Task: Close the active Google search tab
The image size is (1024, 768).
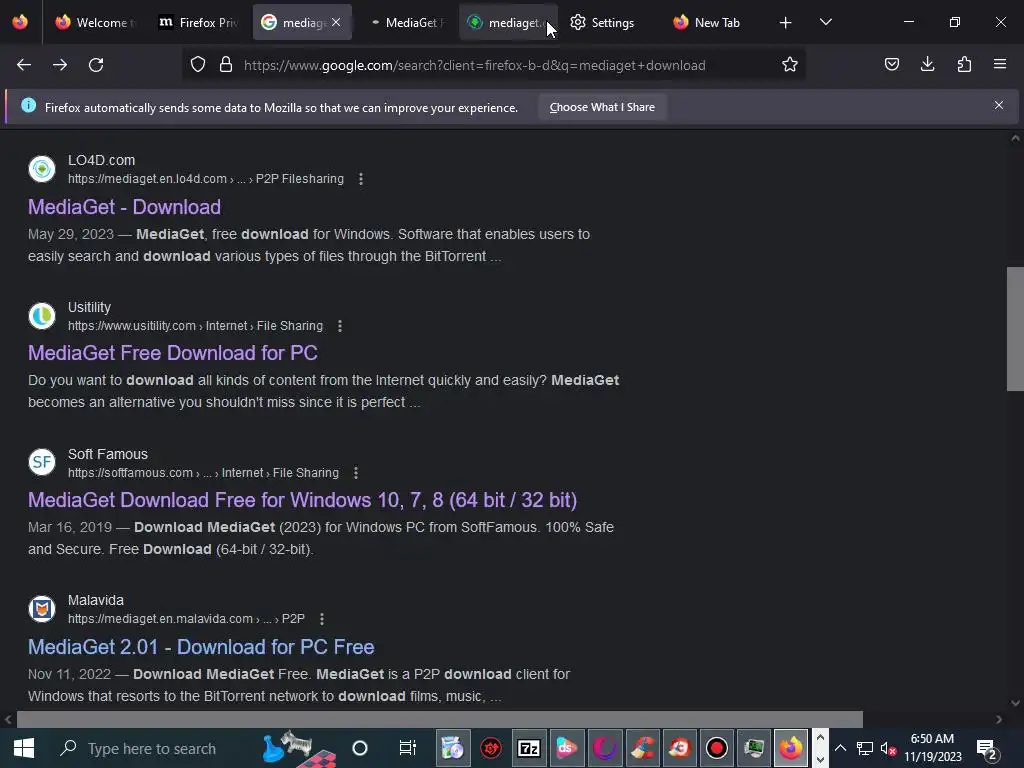Action: pyautogui.click(x=336, y=22)
